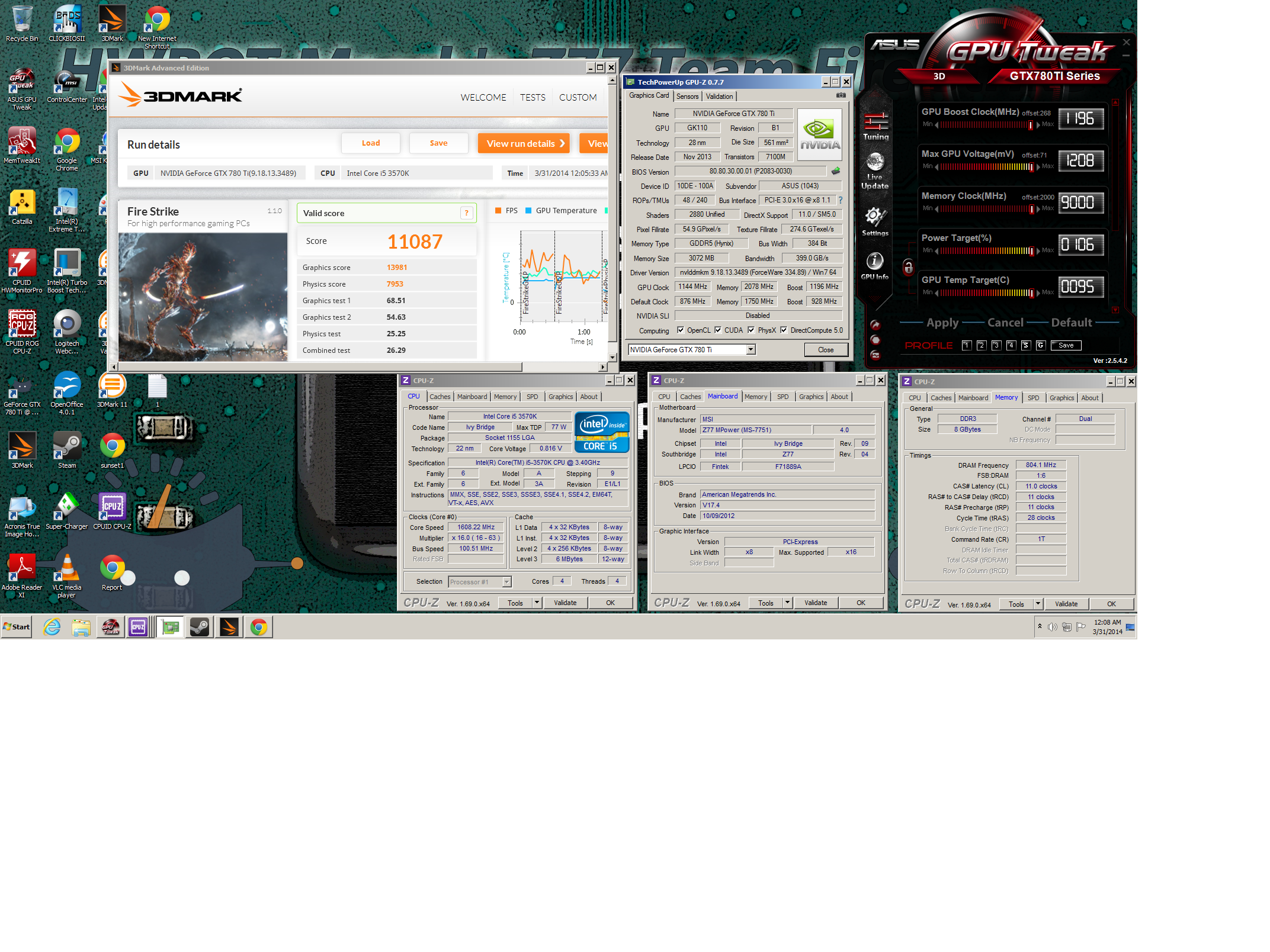The width and height of the screenshot is (1270, 952).
Task: Click the red arrow icon at GPU Tweak bottom-left
Action: [875, 325]
